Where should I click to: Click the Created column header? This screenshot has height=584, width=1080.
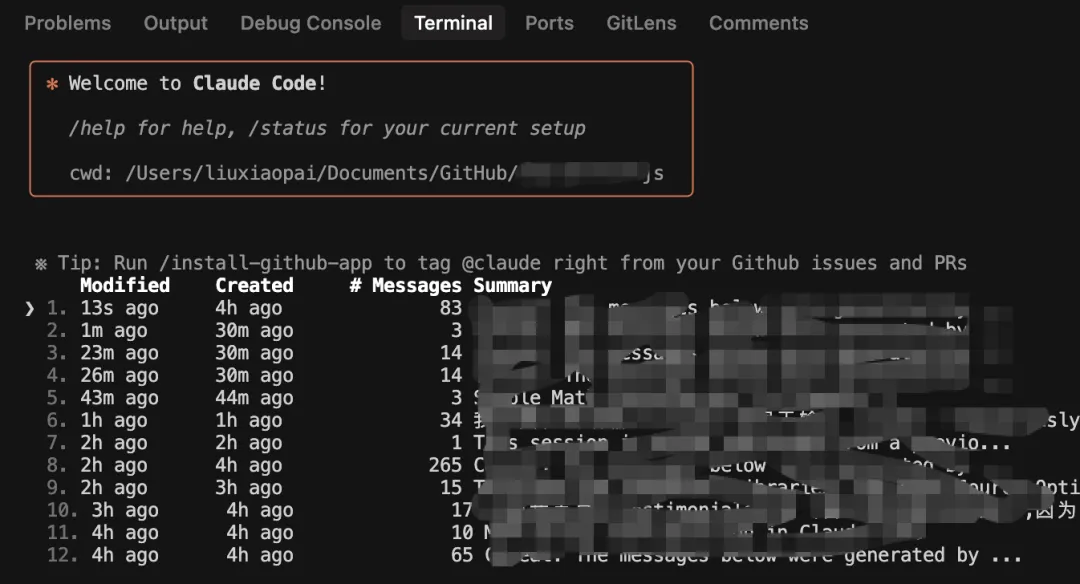254,284
